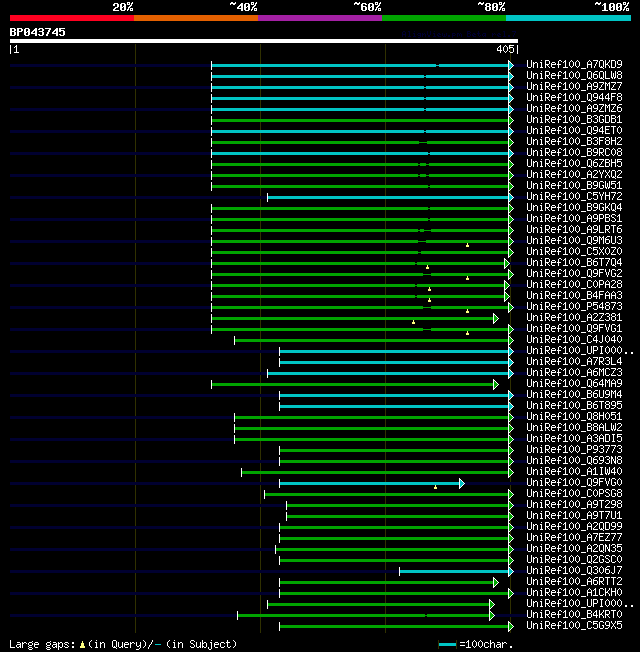This screenshot has height=652, width=640.
Task: Click the yellow gap marker icon in legend
Action: [82, 645]
